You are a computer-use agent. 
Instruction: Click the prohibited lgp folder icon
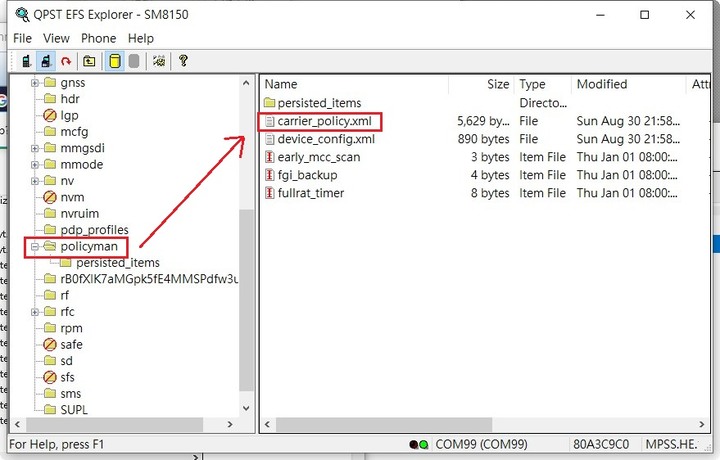(x=50, y=115)
